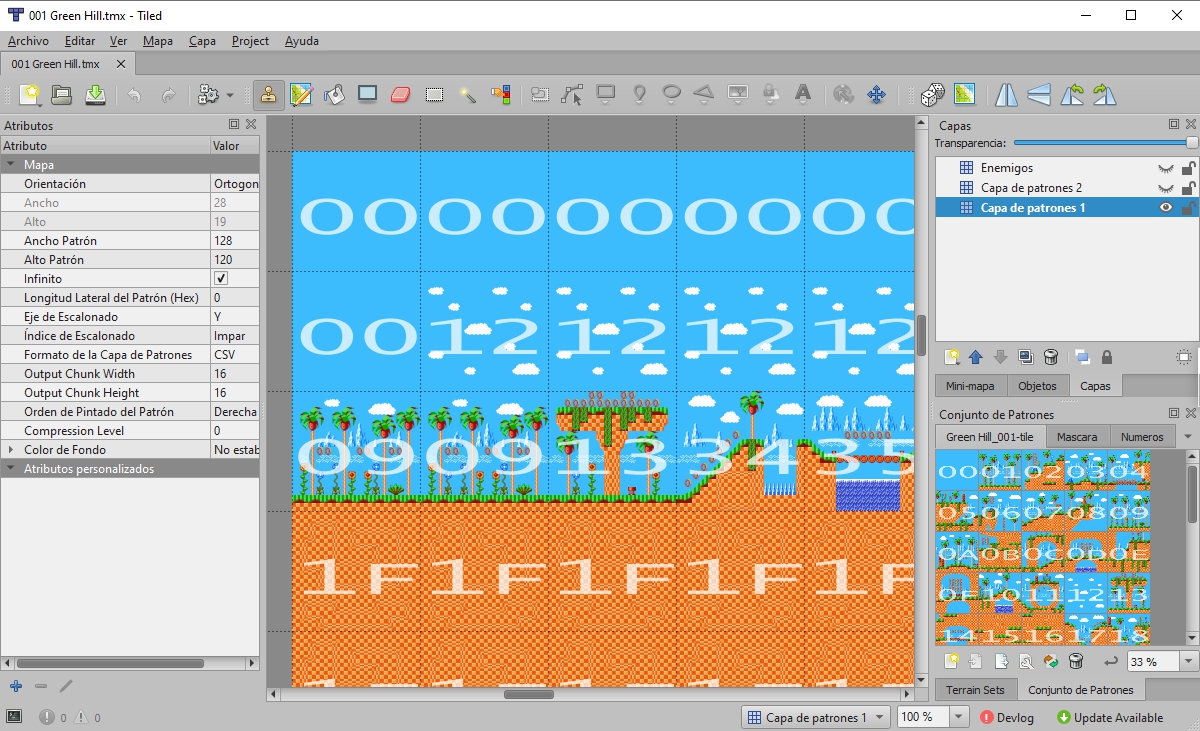Click the Open file folder icon

click(62, 95)
